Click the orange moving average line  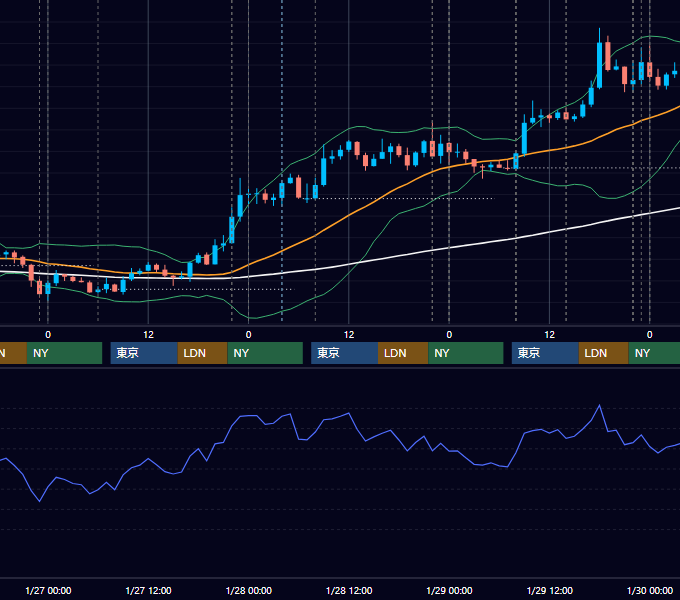[347, 216]
